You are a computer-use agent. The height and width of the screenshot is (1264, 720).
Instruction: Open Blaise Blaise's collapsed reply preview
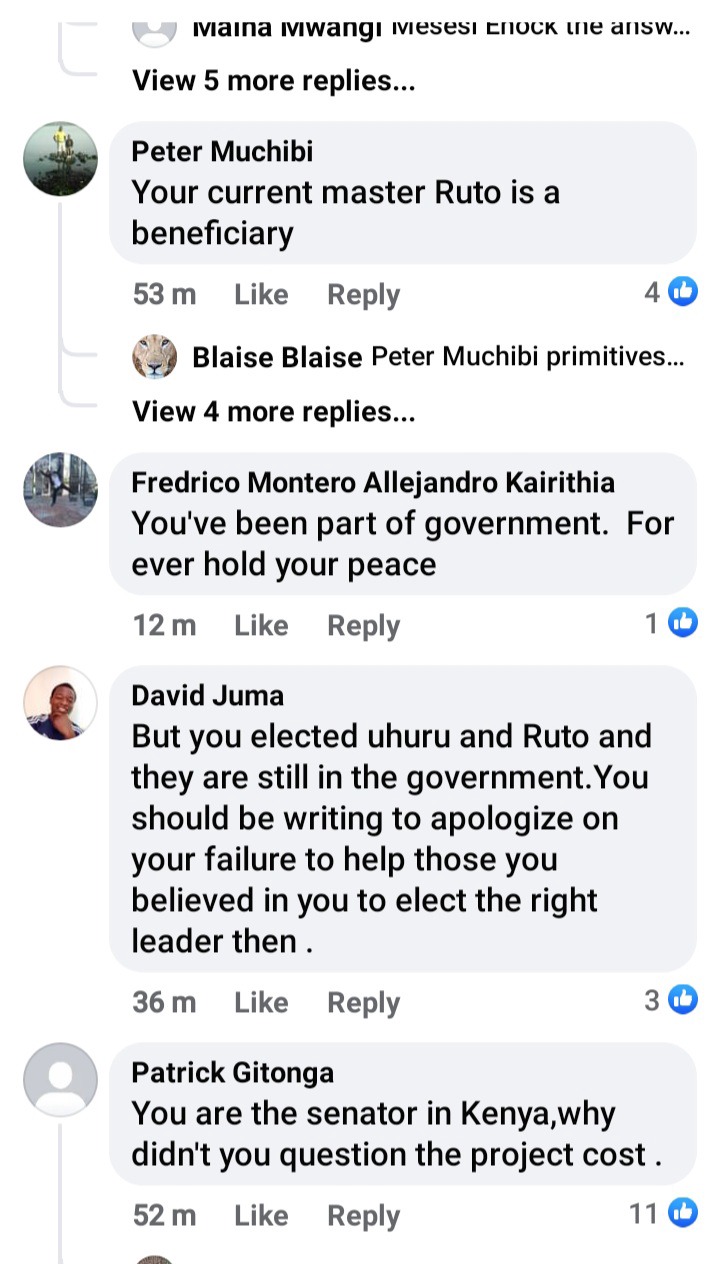point(437,357)
